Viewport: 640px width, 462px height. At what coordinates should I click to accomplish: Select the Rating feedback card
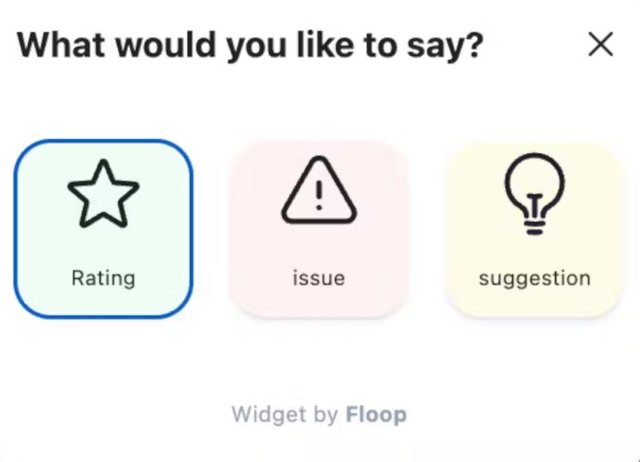pyautogui.click(x=103, y=229)
